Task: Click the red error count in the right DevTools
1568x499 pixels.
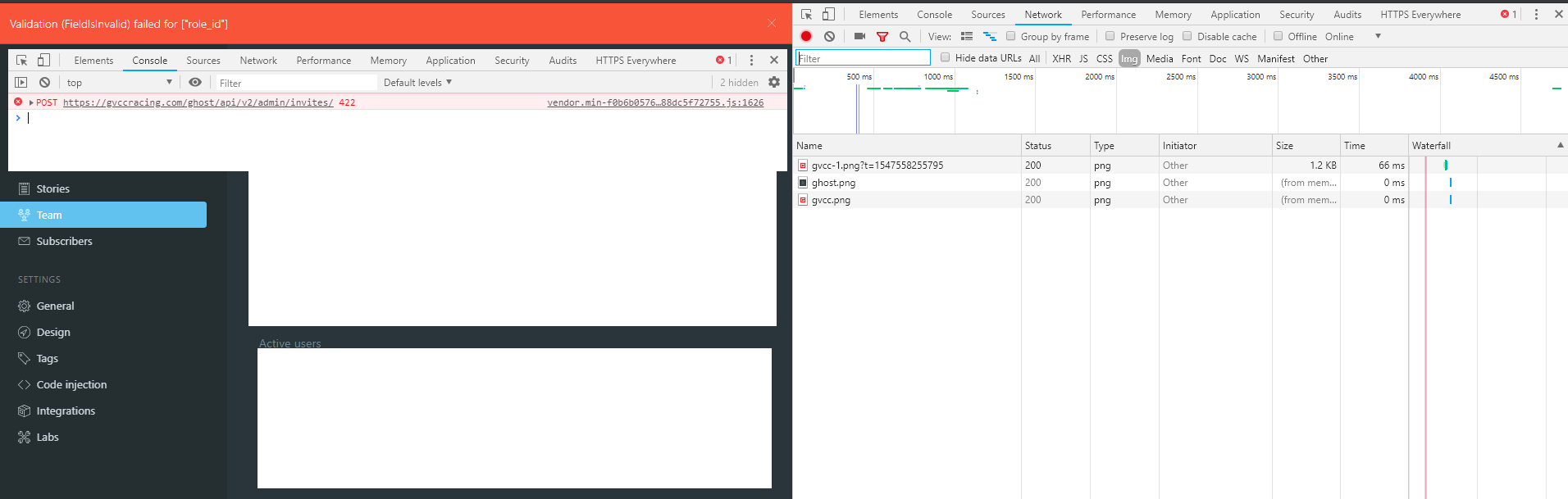Action: (x=1509, y=14)
